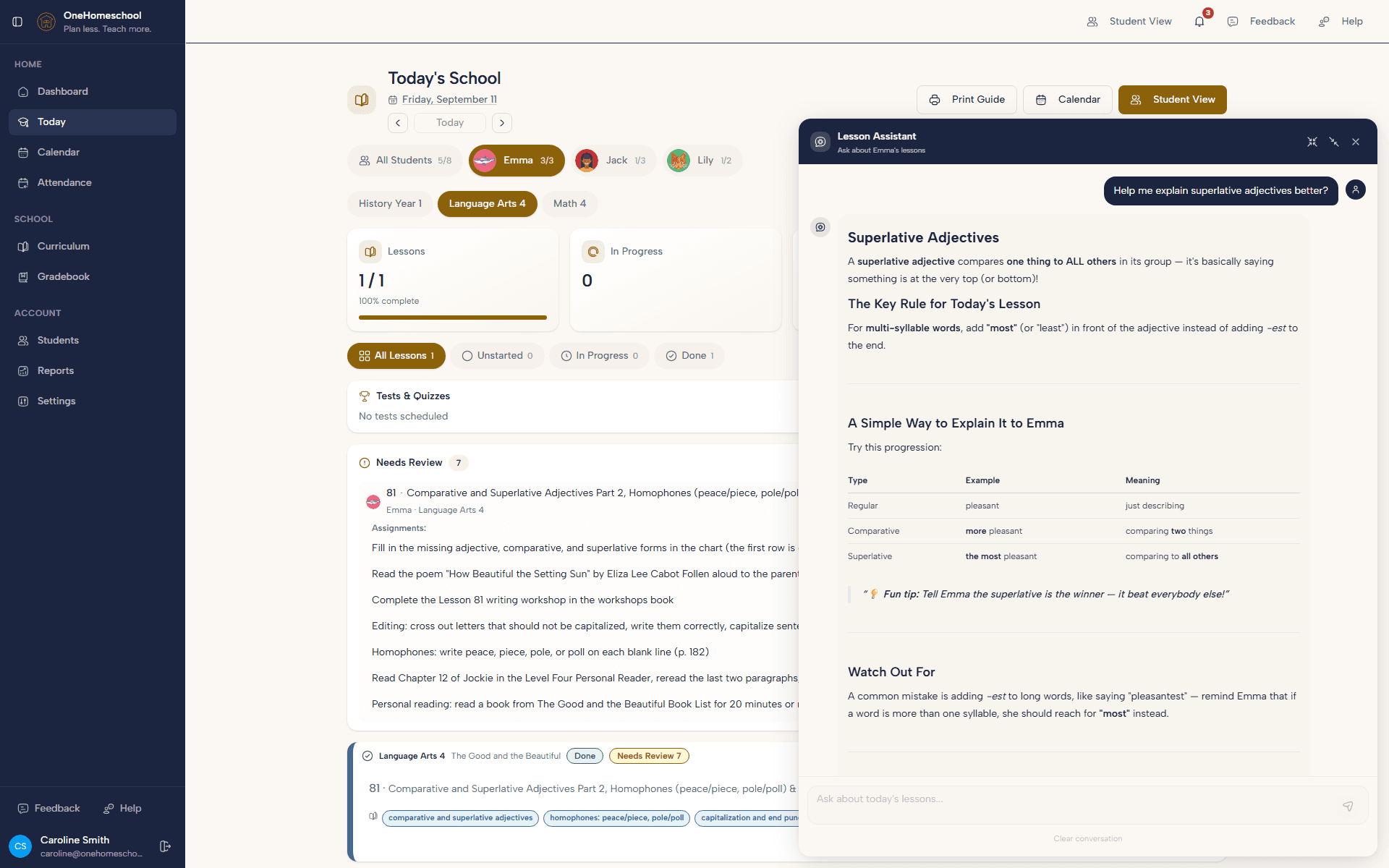This screenshot has width=1389, height=868.
Task: Open Feedback in the top bar
Action: tap(1261, 22)
